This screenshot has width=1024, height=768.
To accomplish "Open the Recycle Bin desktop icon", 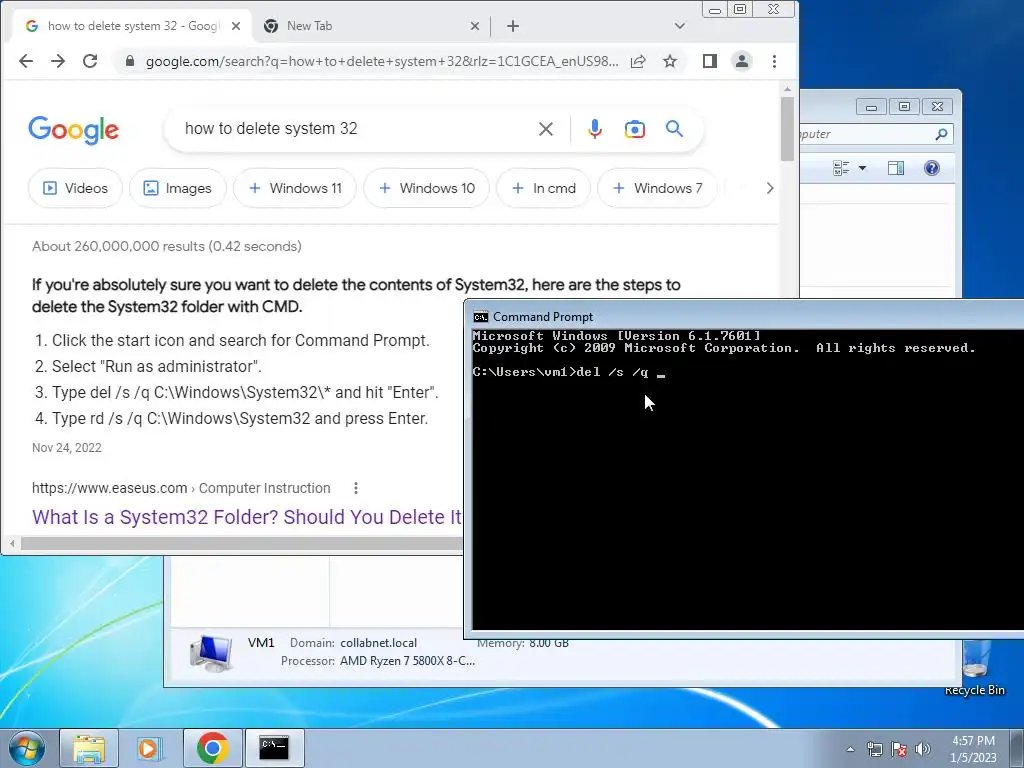I will (x=974, y=669).
